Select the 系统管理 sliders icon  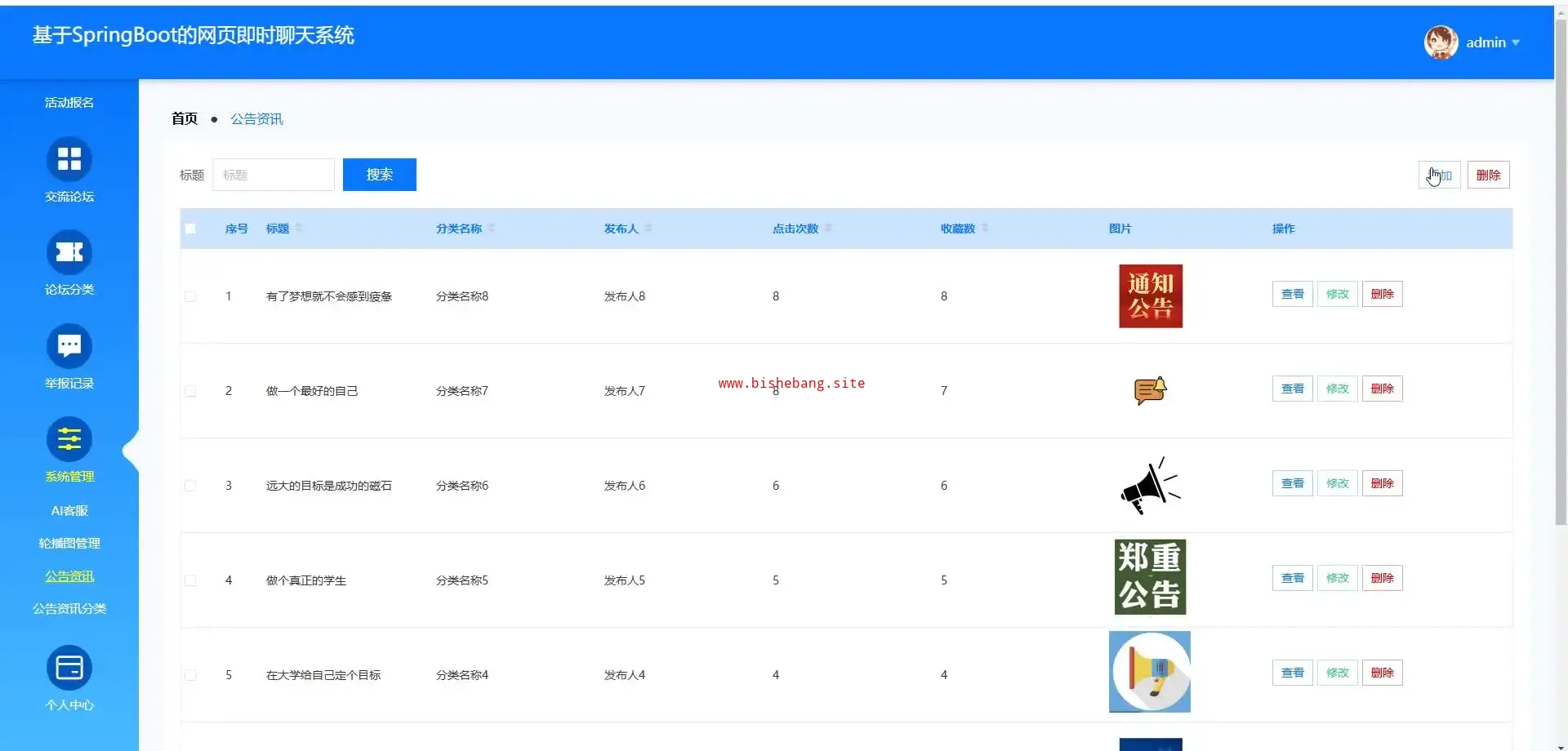click(x=69, y=440)
